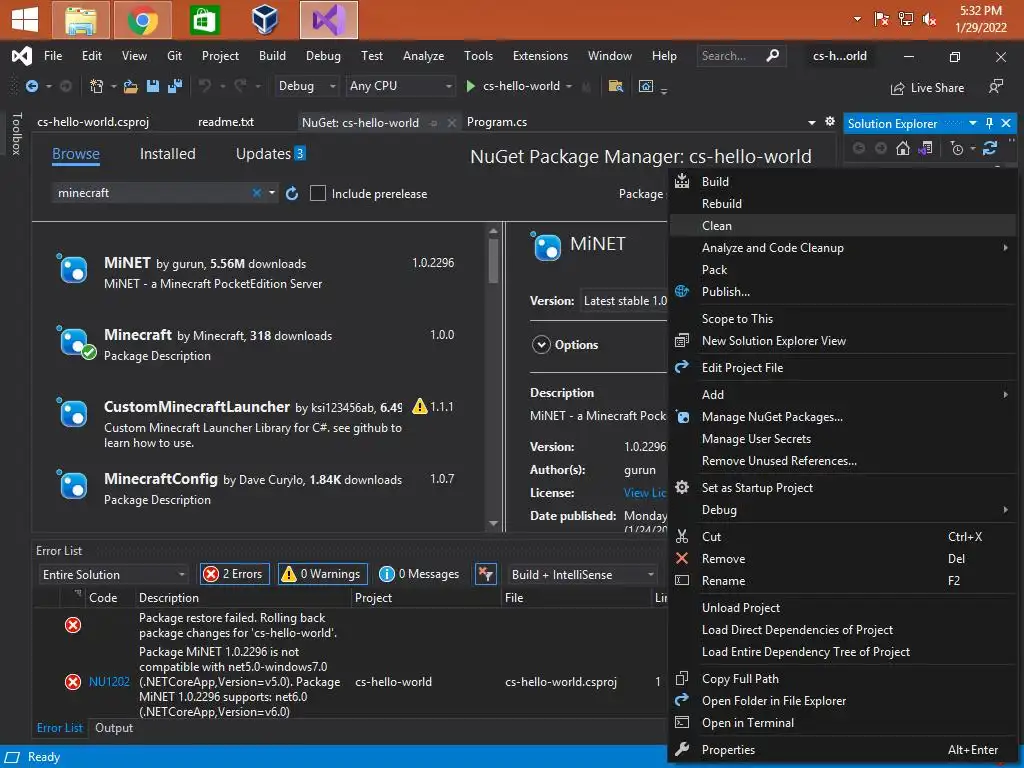Click the MiNET package icon in results list

[x=72, y=269]
